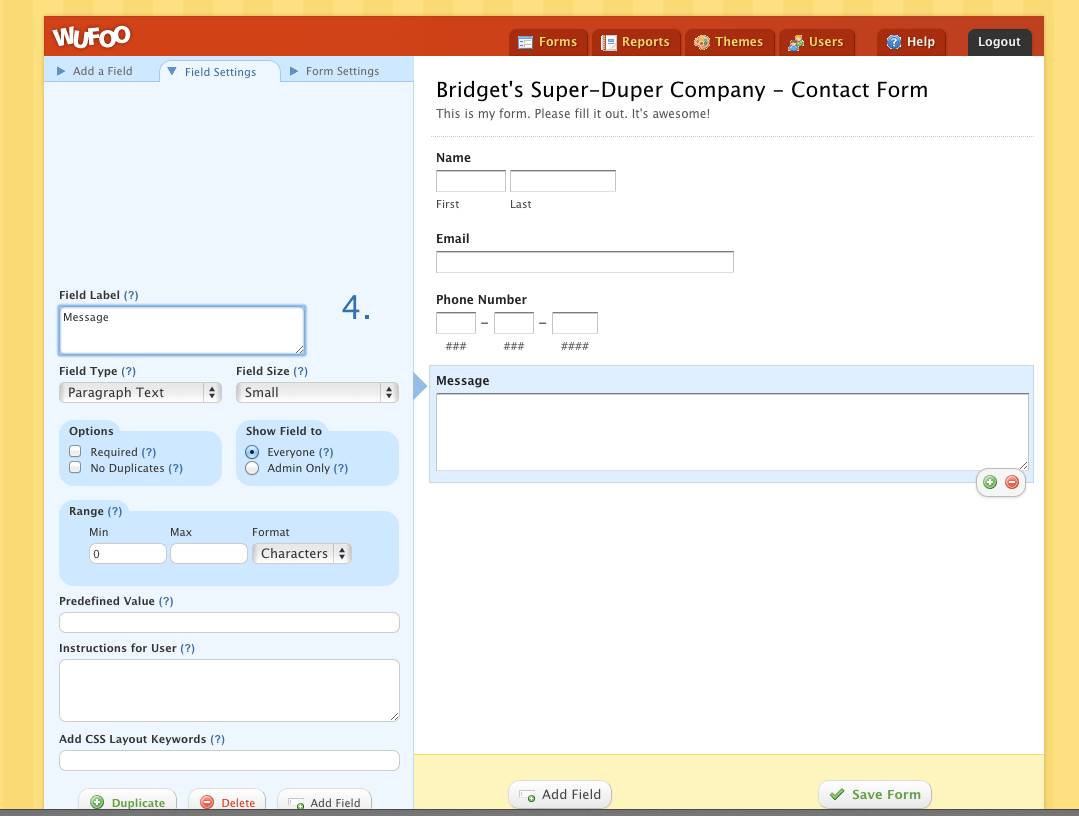Click the Save Form button
The width and height of the screenshot is (1079, 816).
tap(875, 795)
